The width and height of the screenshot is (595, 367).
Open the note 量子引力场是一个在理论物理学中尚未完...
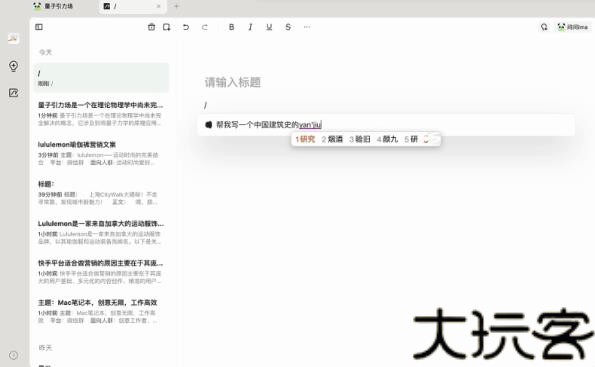(x=101, y=113)
